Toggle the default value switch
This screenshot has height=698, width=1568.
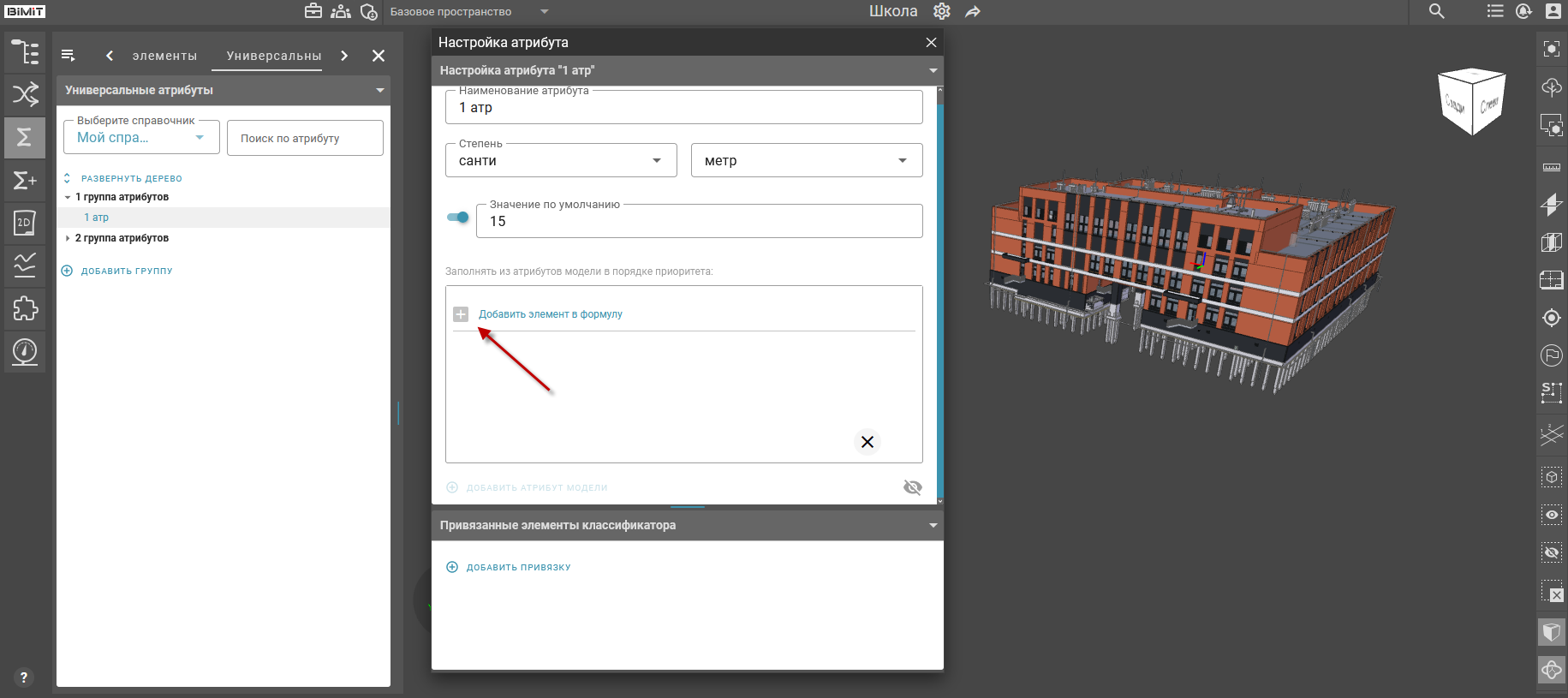[x=458, y=218]
